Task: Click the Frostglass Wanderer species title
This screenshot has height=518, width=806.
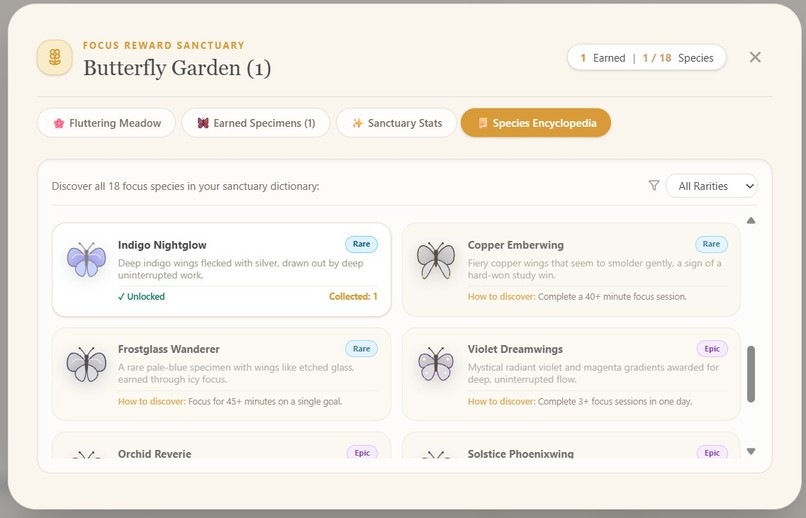Action: click(169, 349)
